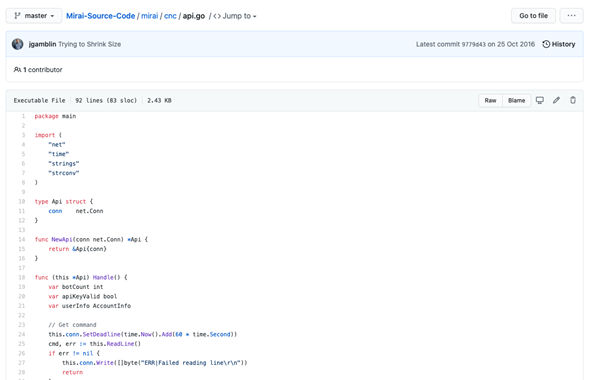Click the 1 contributor label
Screen dimensions: 602x380
pyautogui.click(x=43, y=69)
